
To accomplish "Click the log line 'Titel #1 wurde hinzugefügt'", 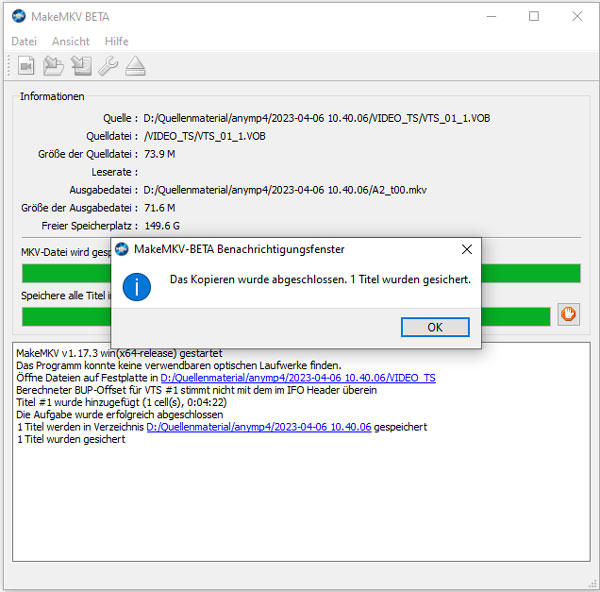I will [x=122, y=402].
